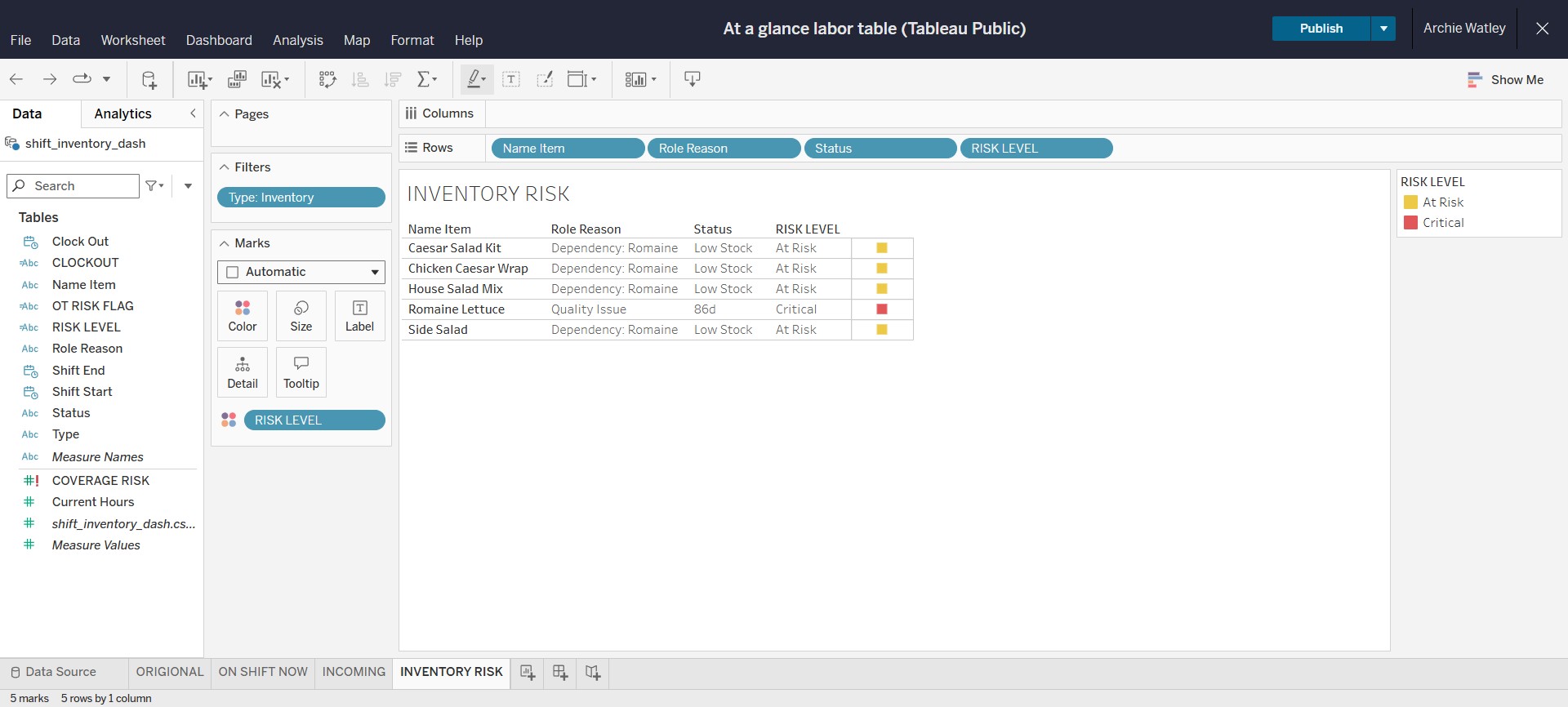
Task: Open the Analysis menu
Action: (x=298, y=40)
